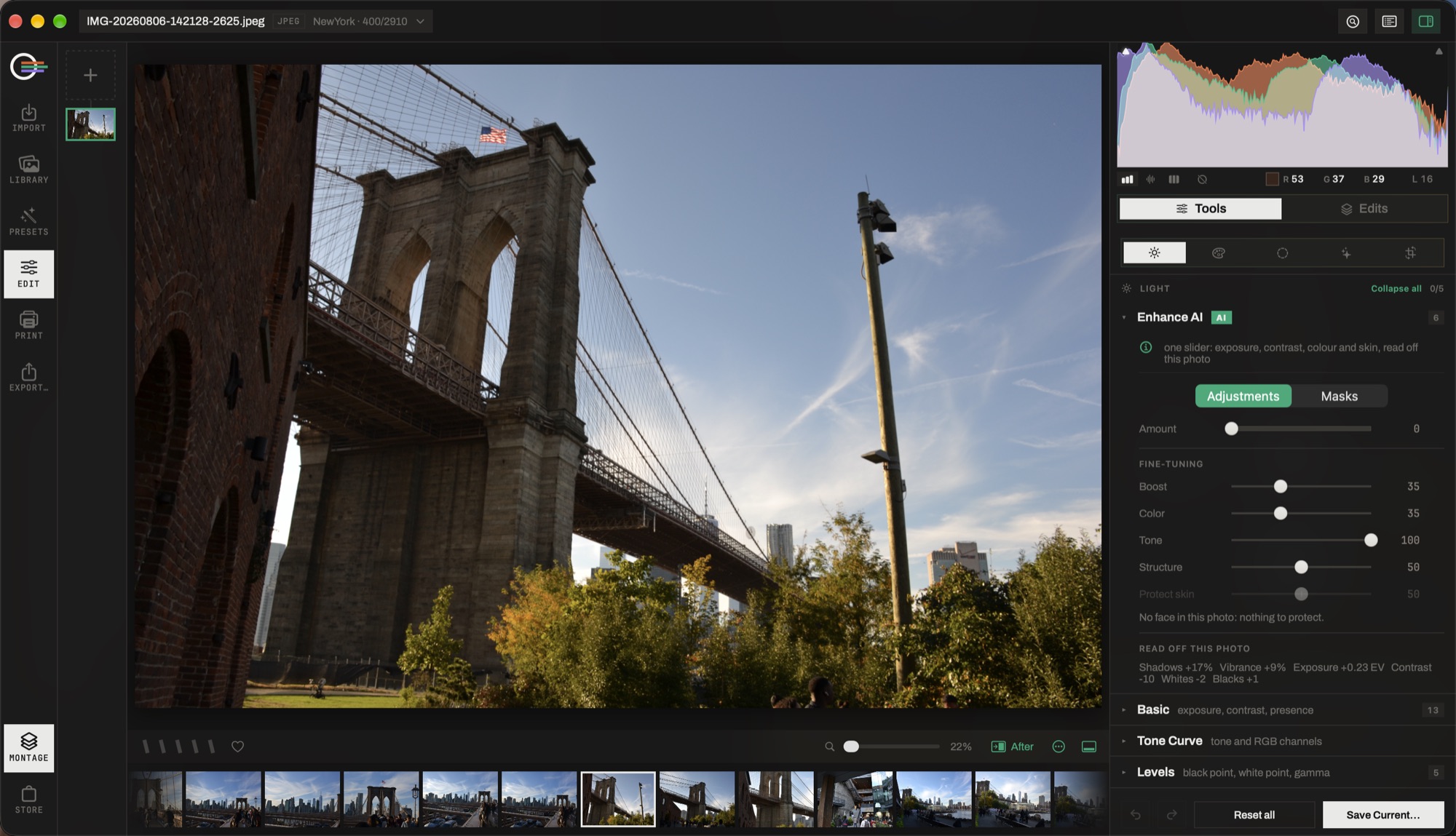Toggle the Before/After comparison view
Viewport: 1456px width, 836px height.
click(1013, 747)
